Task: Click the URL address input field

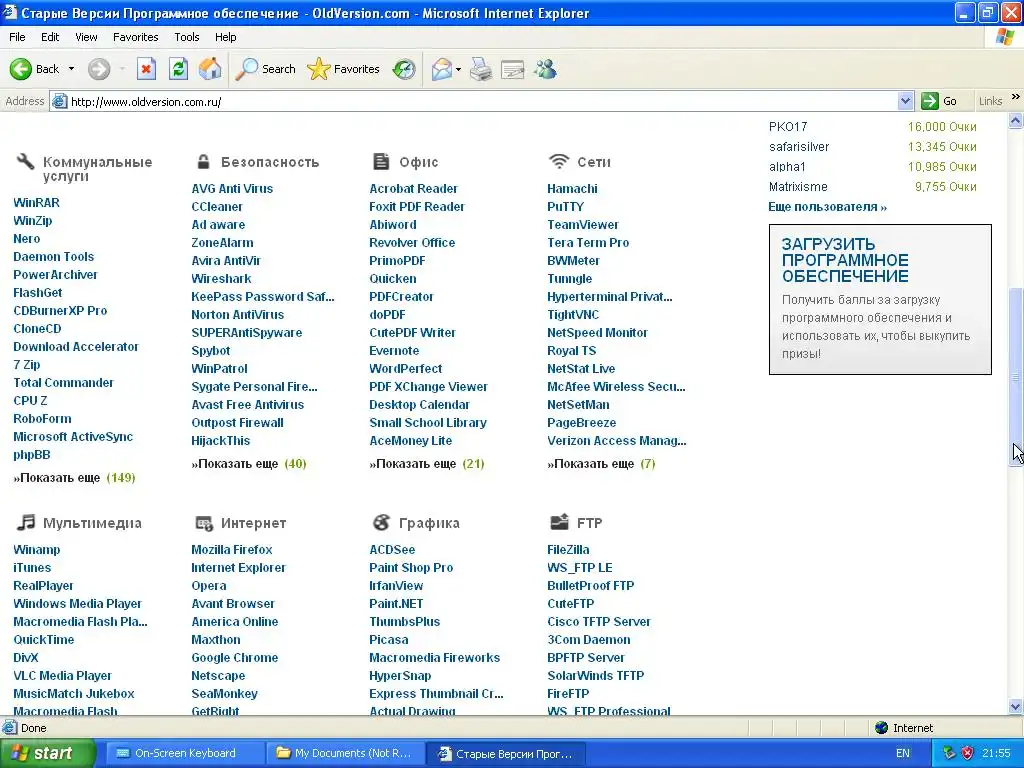Action: point(482,101)
